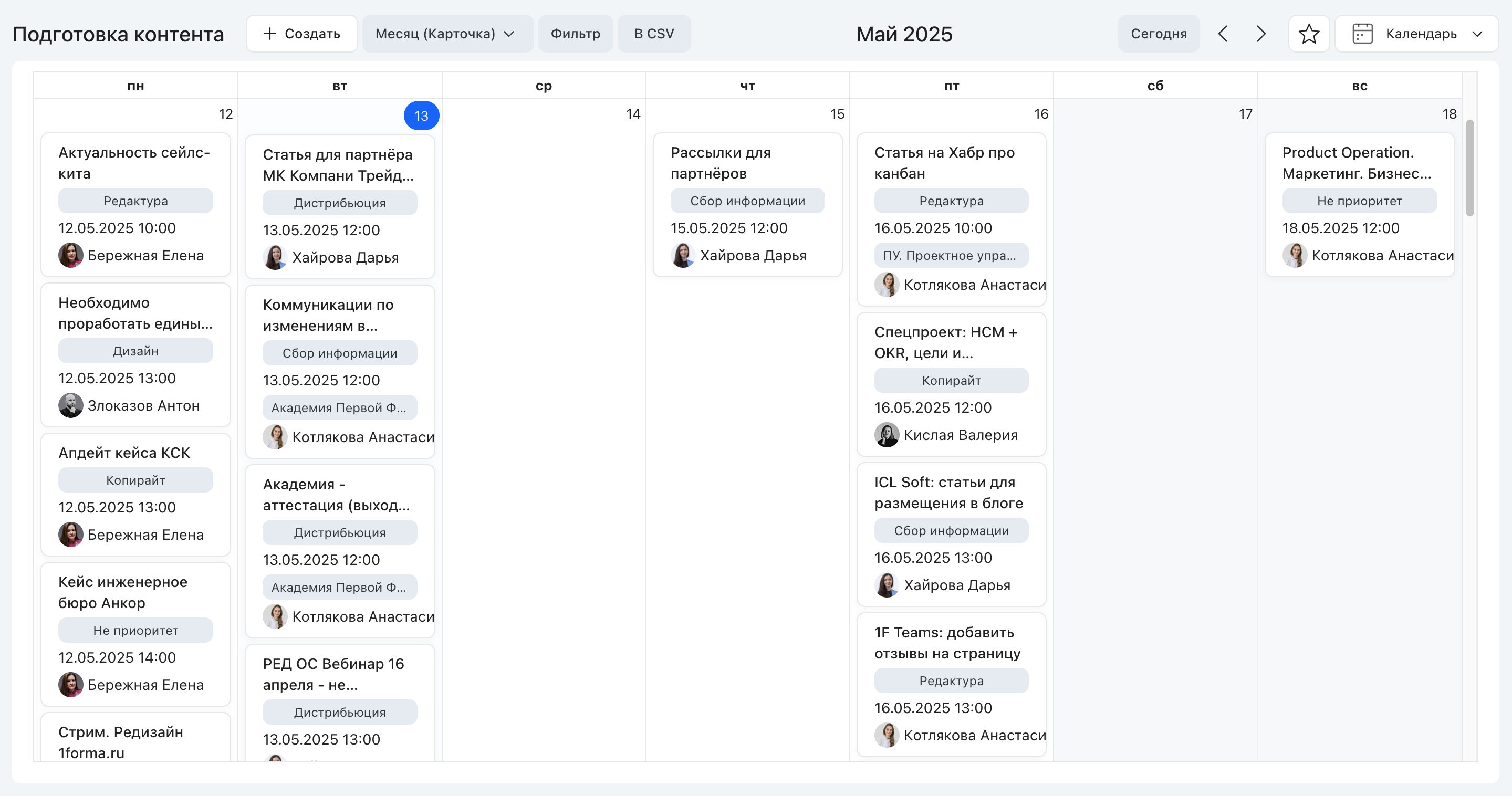Open card Статья на Хабр про канбан
The width and height of the screenshot is (1512, 796).
[x=951, y=219]
